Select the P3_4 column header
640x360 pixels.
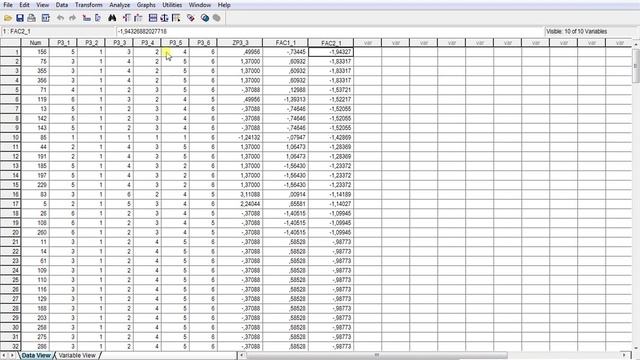pos(147,42)
